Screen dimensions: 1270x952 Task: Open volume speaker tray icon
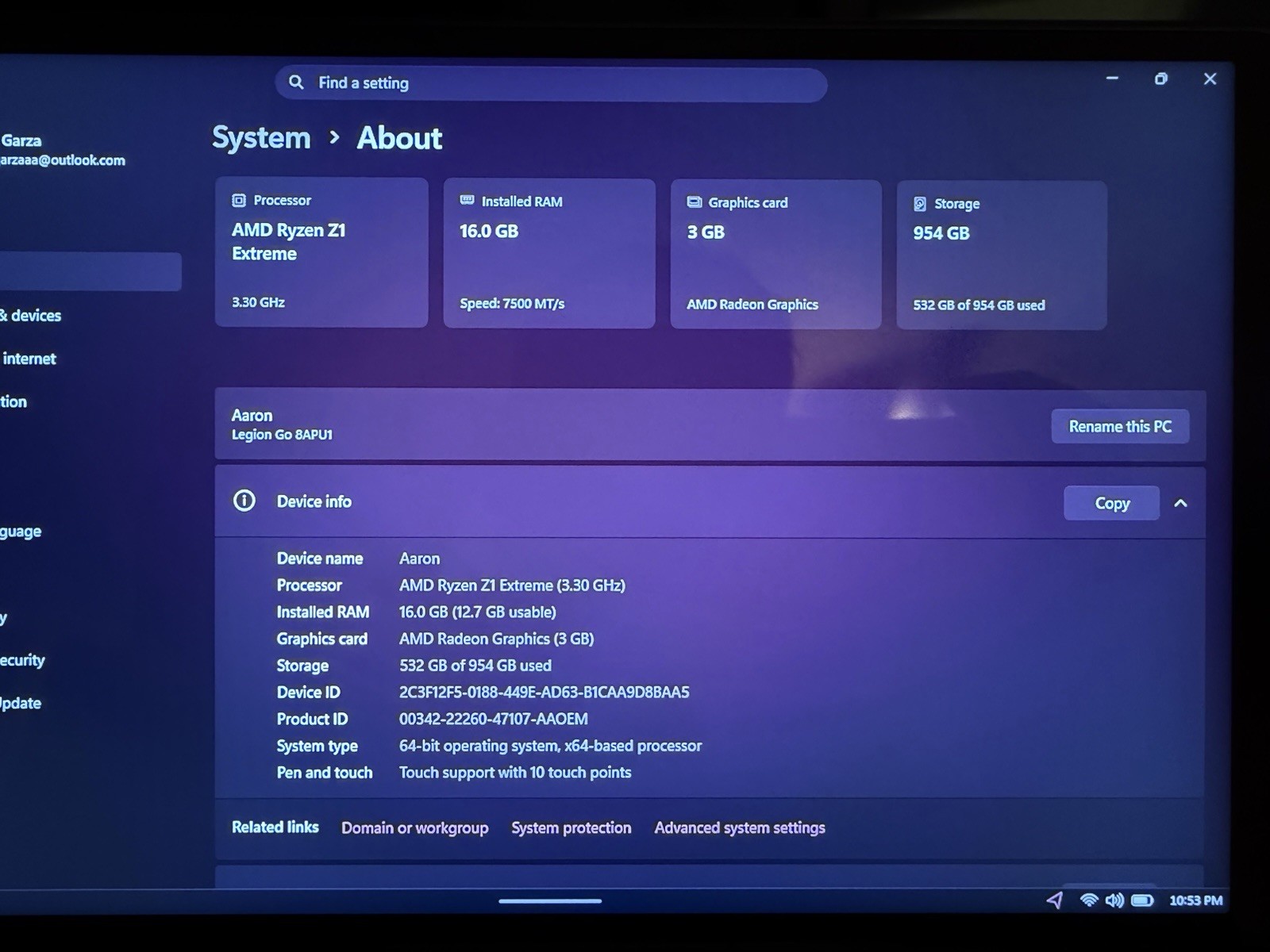point(1114,900)
